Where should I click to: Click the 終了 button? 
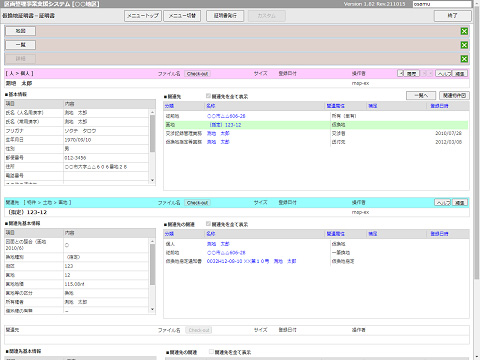453,16
